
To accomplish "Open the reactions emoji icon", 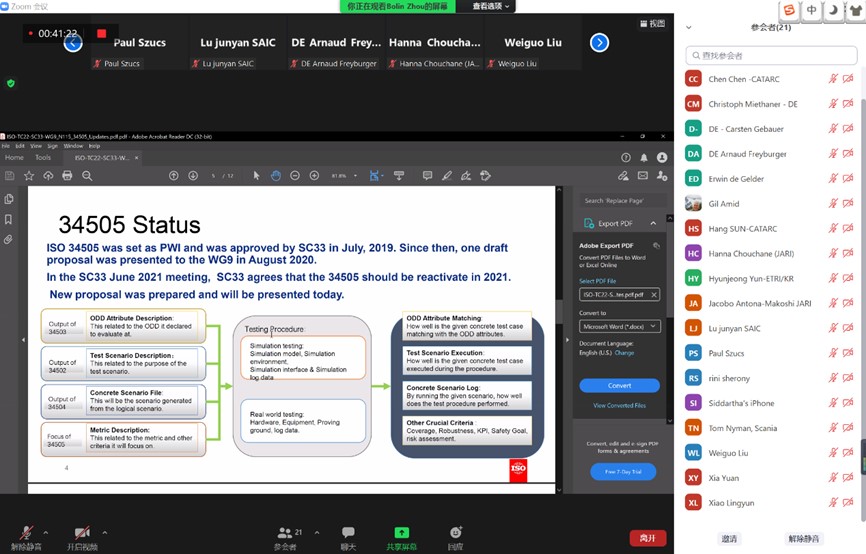I will pyautogui.click(x=455, y=534).
